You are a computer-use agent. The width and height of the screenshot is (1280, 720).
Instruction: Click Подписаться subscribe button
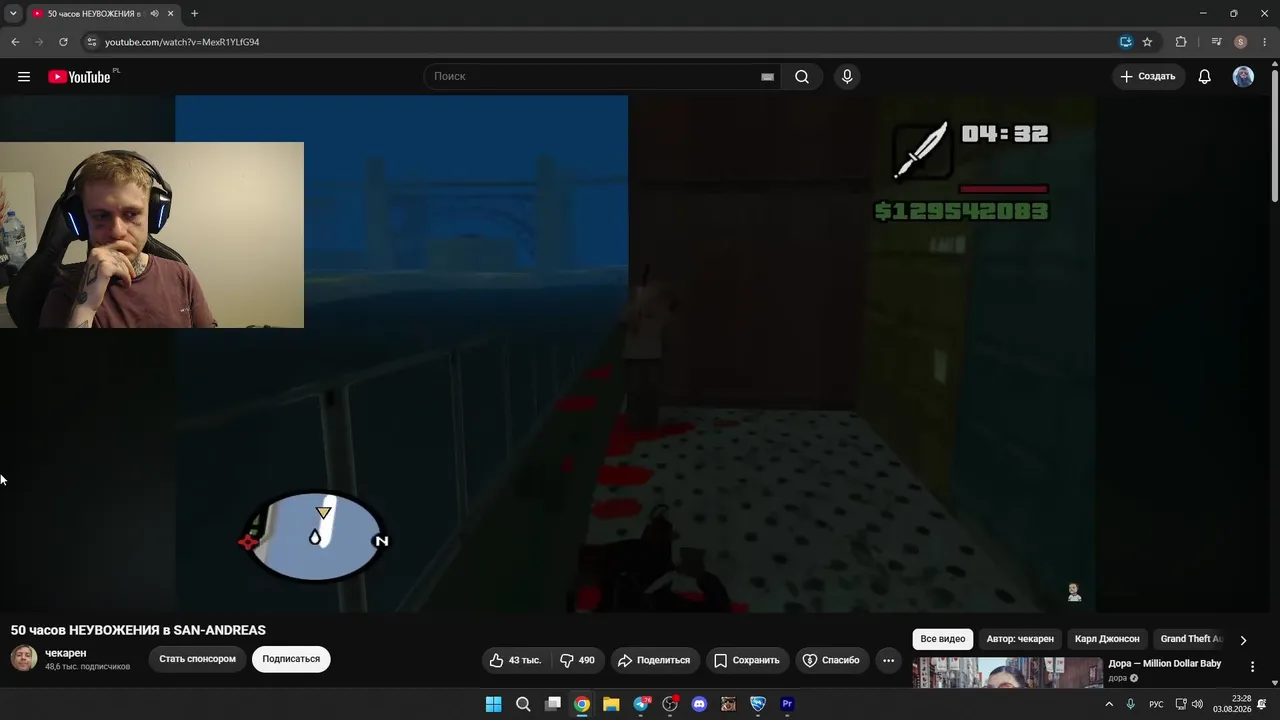tap(291, 659)
